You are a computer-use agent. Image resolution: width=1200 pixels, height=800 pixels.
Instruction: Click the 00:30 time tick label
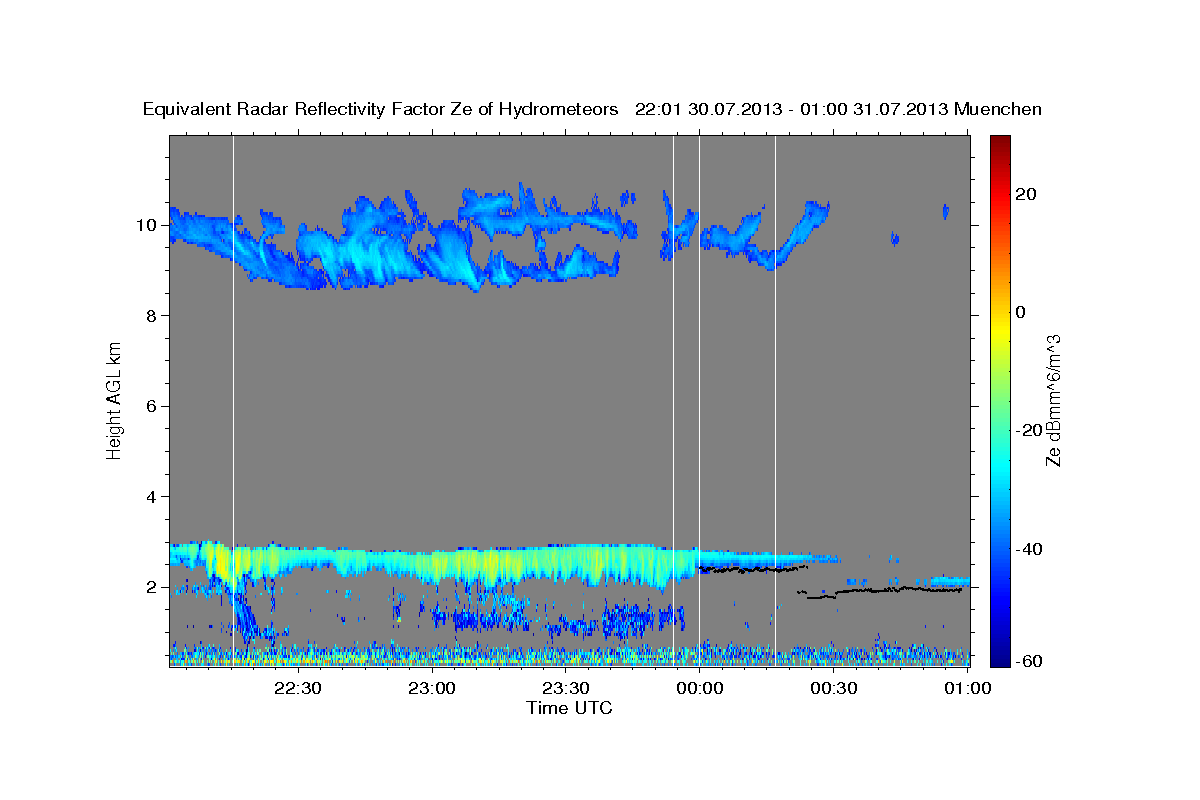point(833,688)
